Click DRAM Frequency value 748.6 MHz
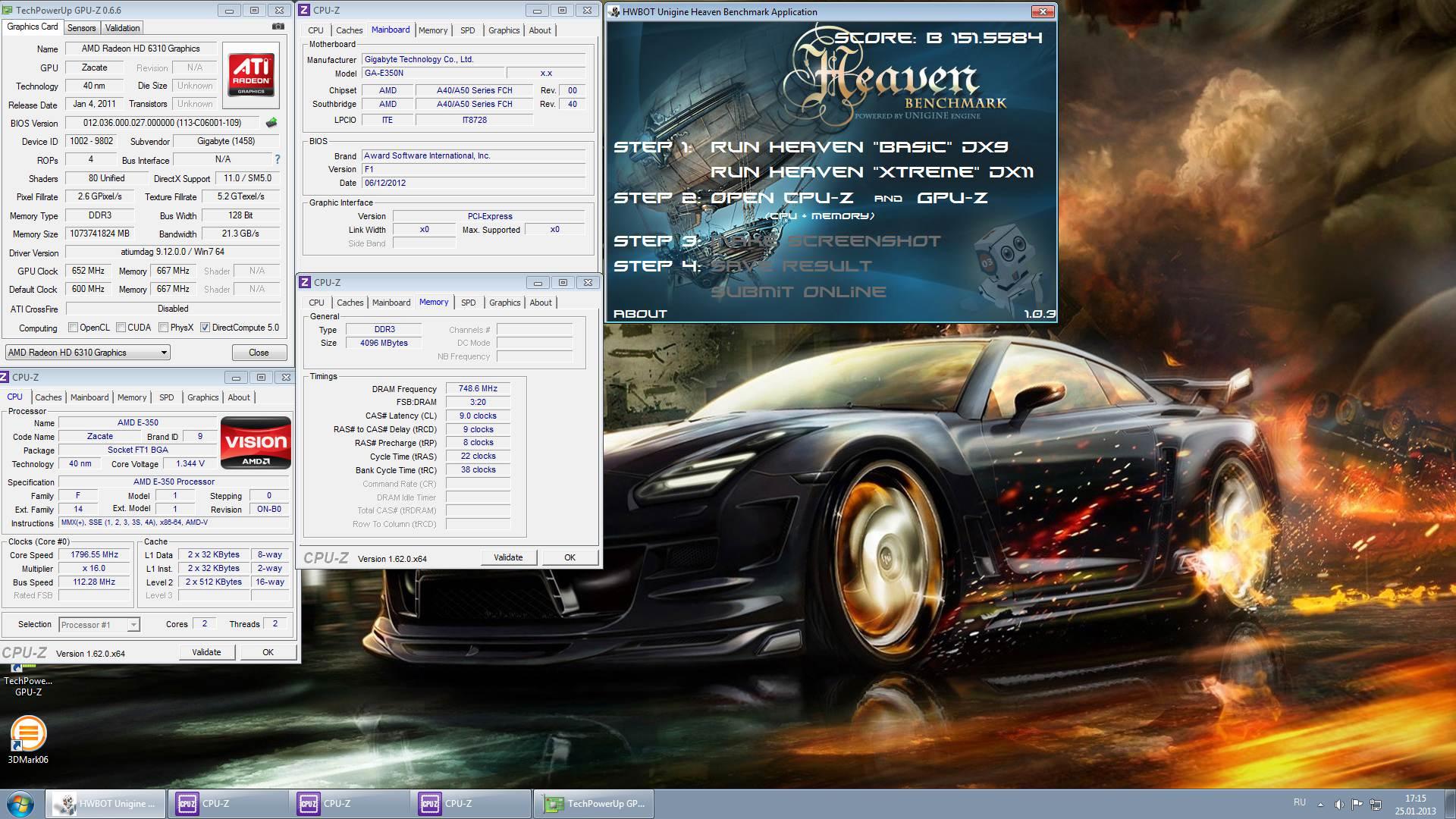The height and width of the screenshot is (819, 1456). click(478, 389)
